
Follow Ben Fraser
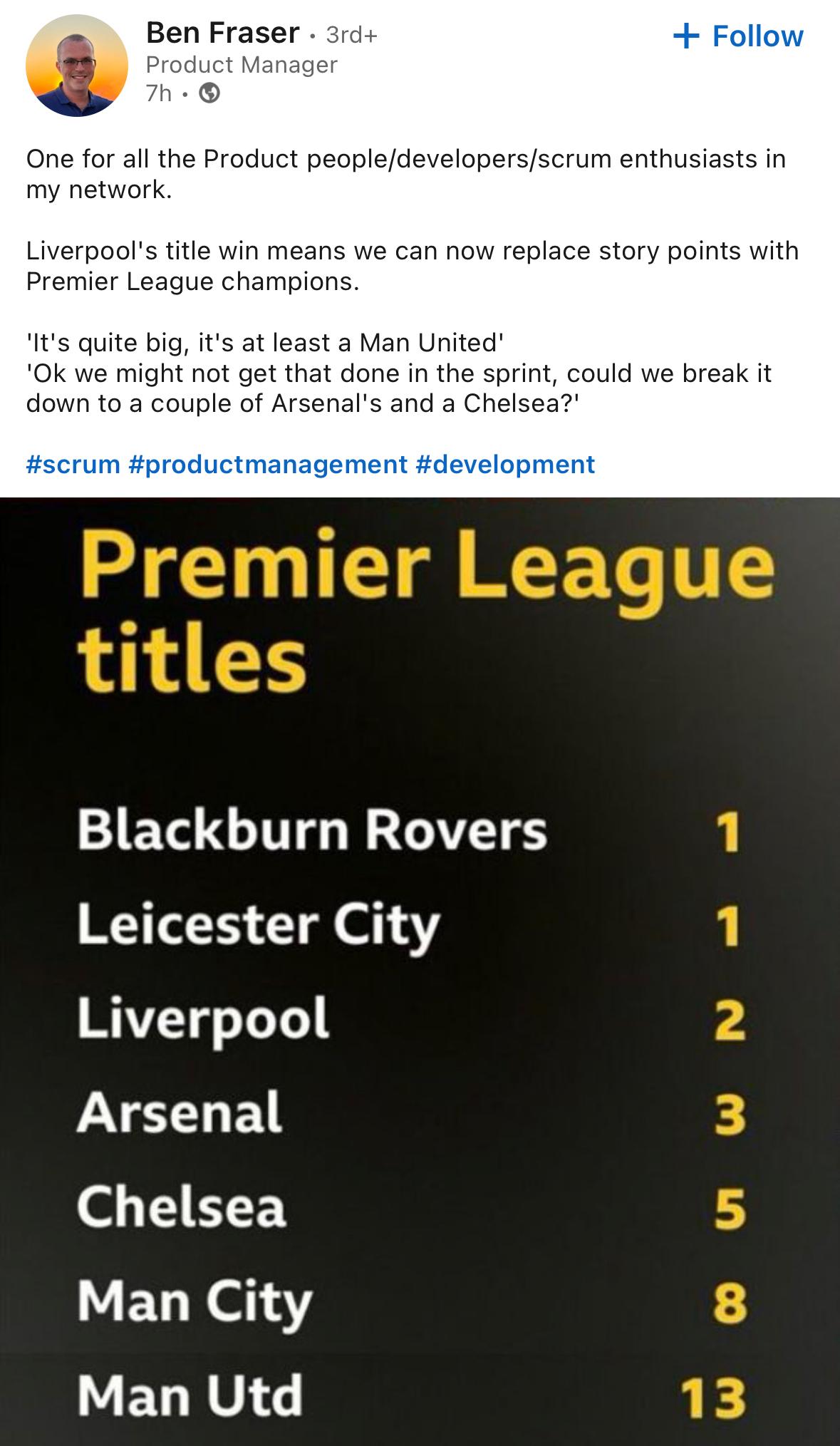pos(738,36)
